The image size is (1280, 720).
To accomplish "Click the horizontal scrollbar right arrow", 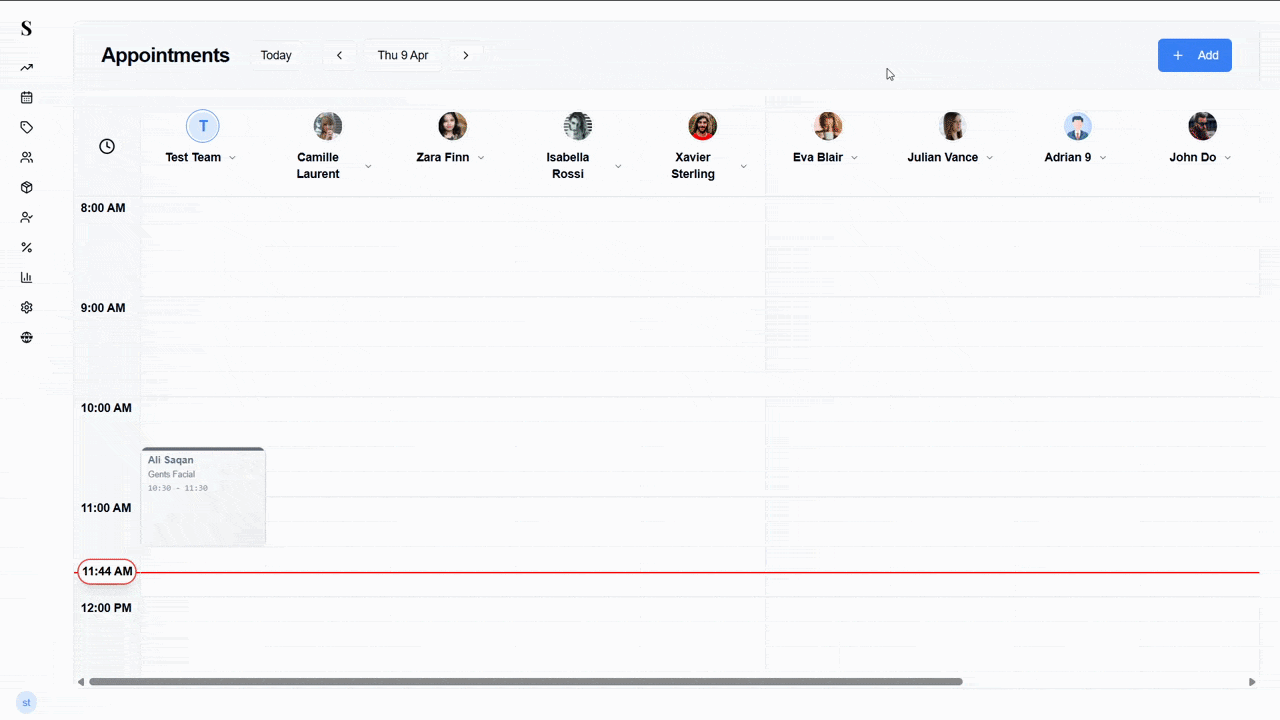I will coord(1252,682).
